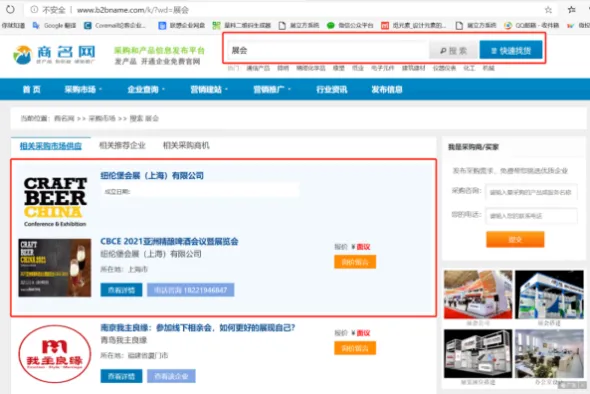Click the blue 快速找货 button
Screen dimensions: 590x394
click(x=511, y=50)
